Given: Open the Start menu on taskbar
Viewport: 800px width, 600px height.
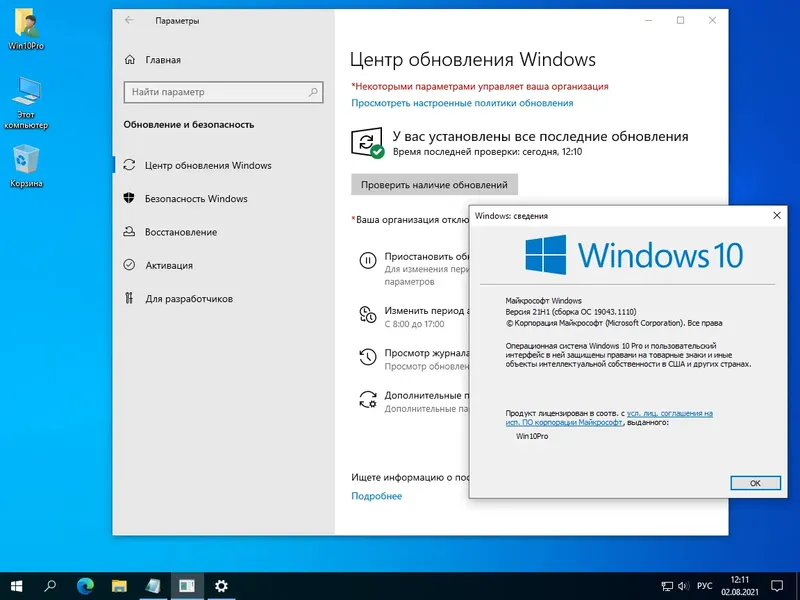Looking at the screenshot, I should (x=18, y=585).
